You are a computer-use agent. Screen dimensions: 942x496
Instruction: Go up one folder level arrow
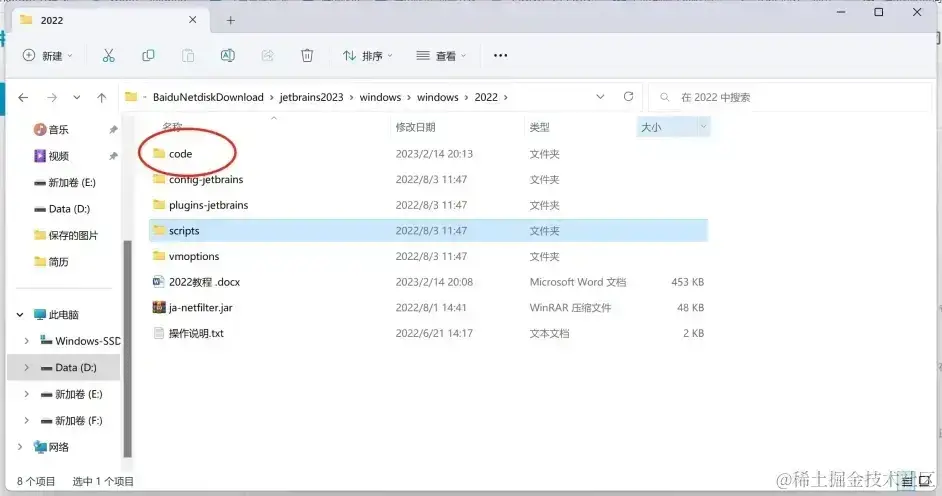pyautogui.click(x=102, y=97)
